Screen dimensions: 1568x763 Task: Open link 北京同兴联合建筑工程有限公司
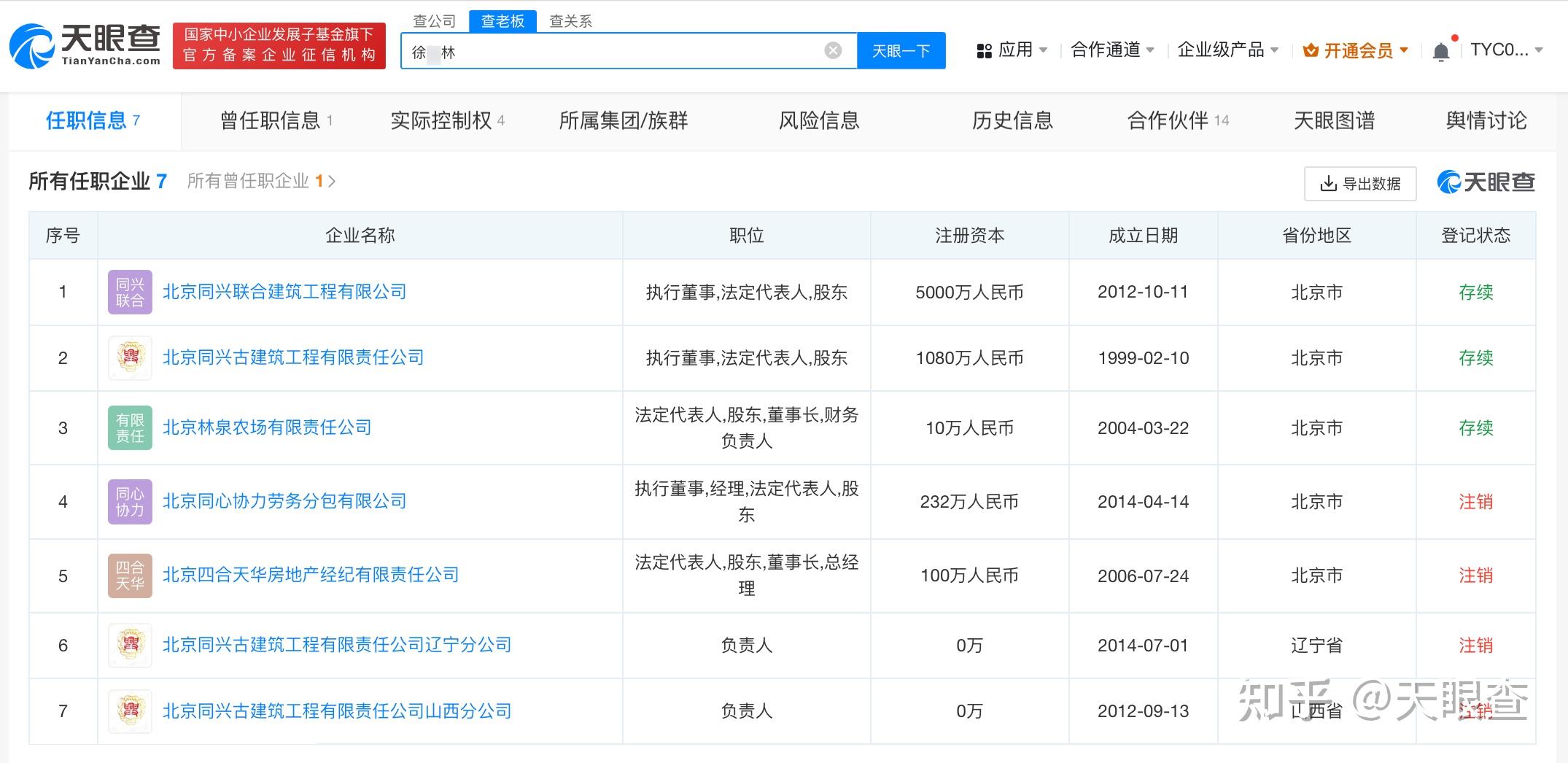pyautogui.click(x=284, y=292)
